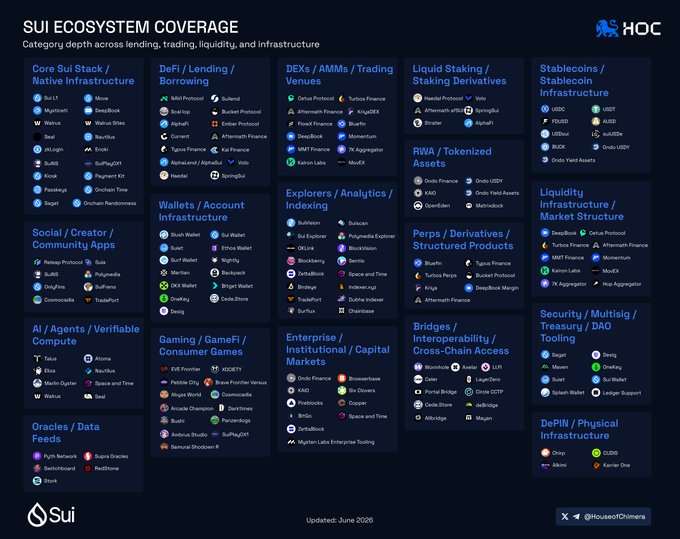680x539 pixels.
Task: Click the "EVE Frontier" label
Action: click(x=186, y=369)
